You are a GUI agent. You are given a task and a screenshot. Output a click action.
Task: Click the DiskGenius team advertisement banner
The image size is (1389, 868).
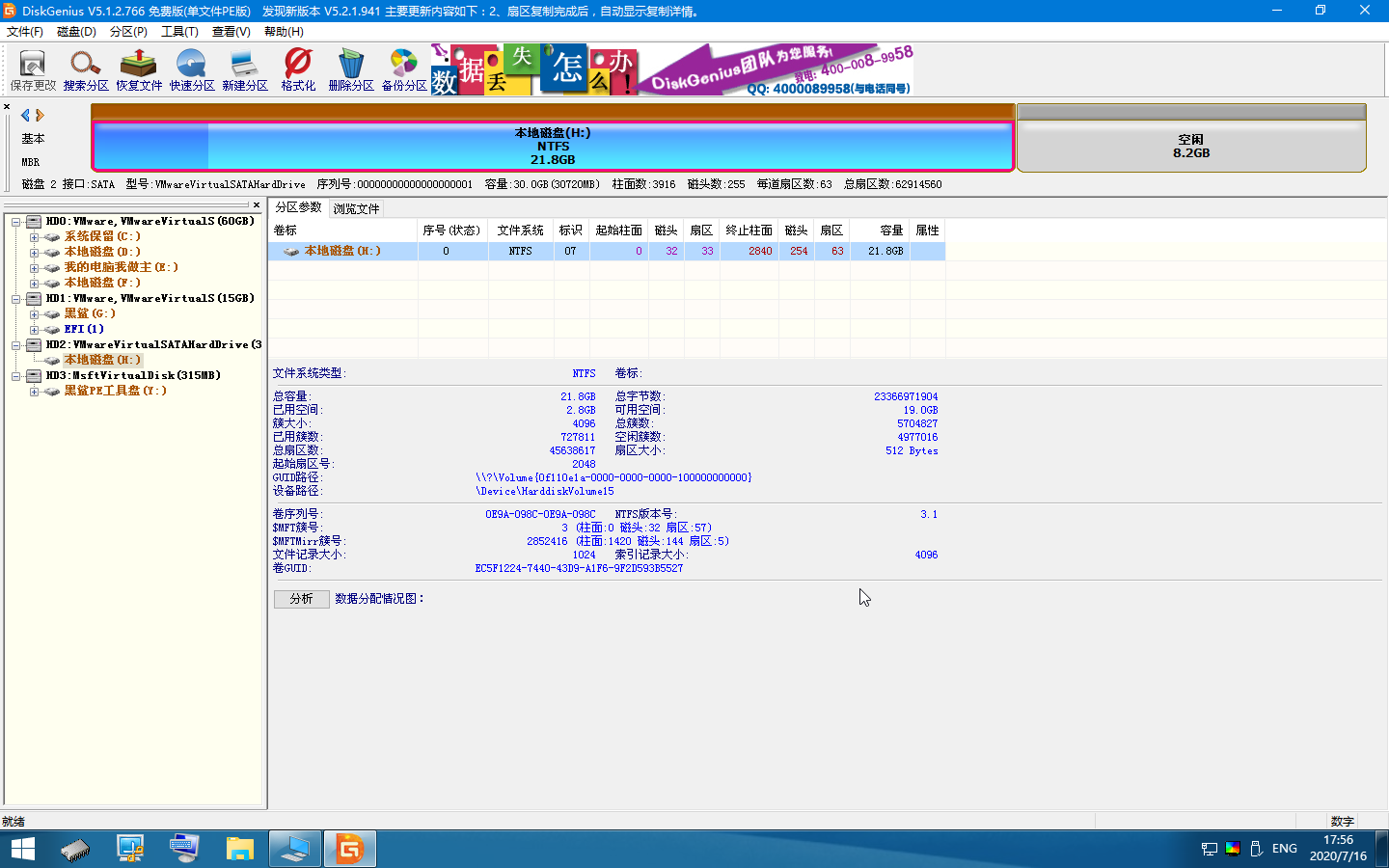coord(672,69)
